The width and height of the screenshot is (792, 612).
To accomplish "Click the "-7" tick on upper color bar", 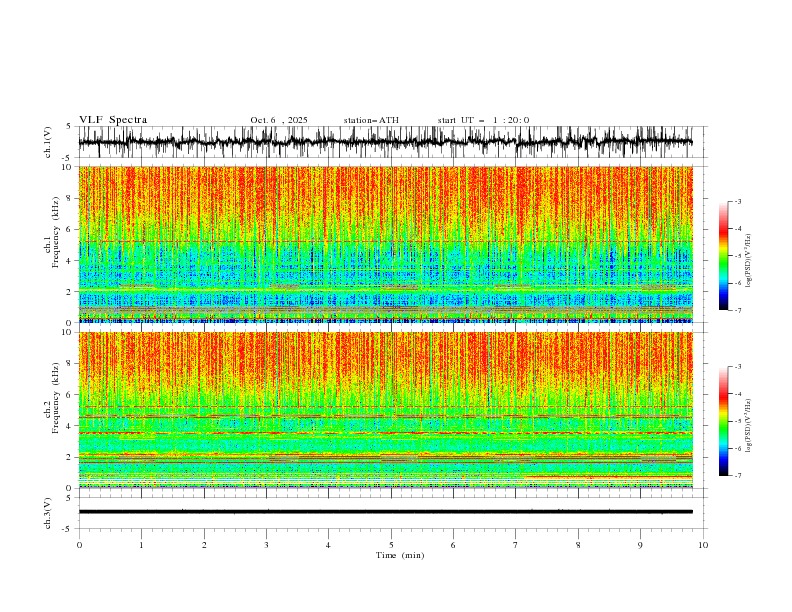I will pos(737,310).
